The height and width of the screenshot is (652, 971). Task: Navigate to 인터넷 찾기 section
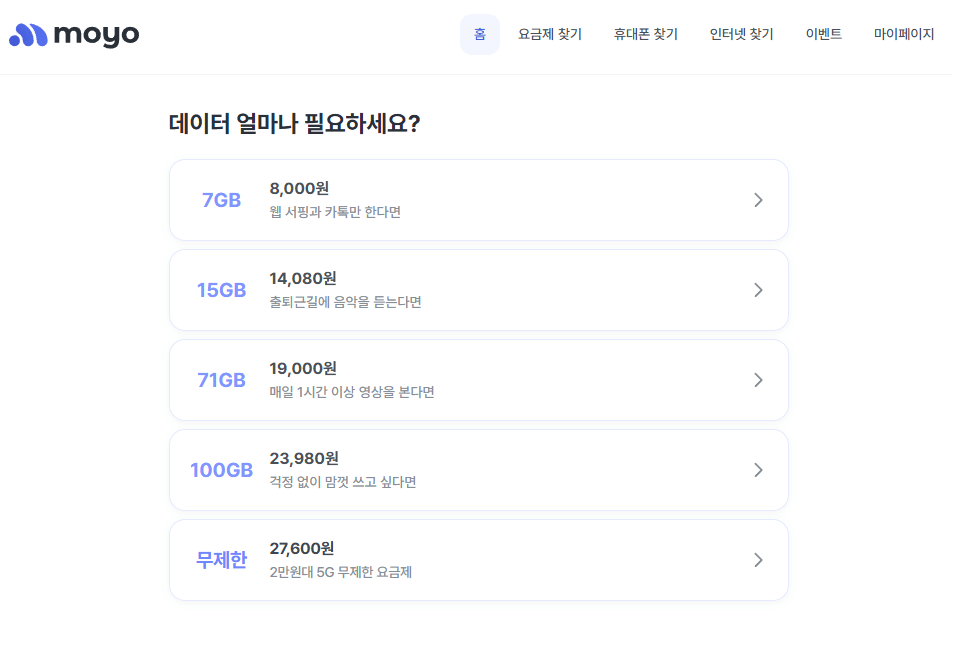(741, 33)
